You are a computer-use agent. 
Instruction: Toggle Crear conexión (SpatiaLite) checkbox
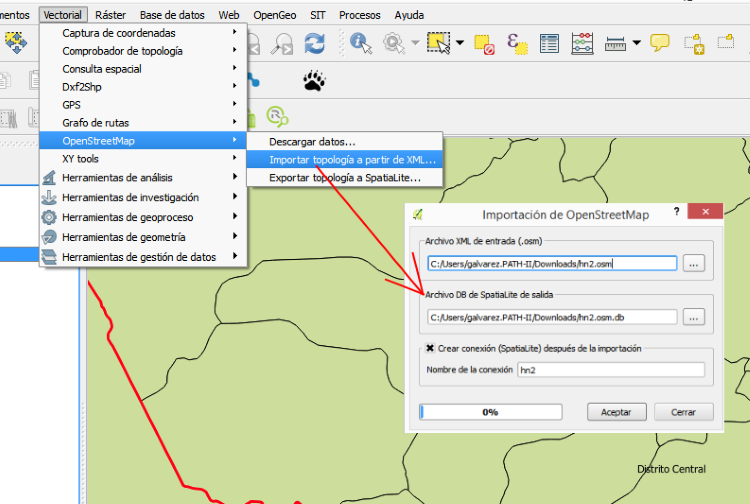pyautogui.click(x=430, y=348)
